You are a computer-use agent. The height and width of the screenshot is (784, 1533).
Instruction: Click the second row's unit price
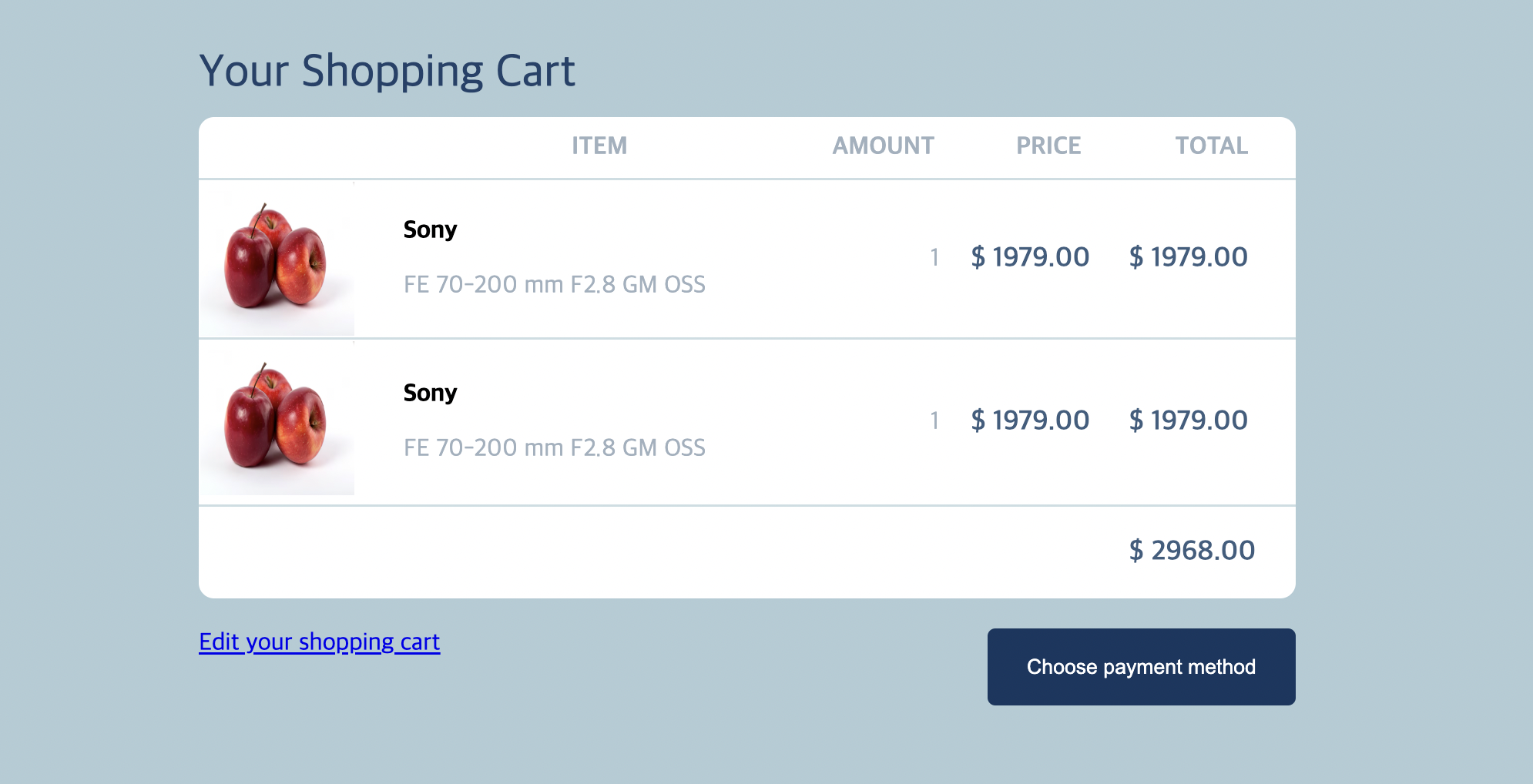coord(1030,420)
